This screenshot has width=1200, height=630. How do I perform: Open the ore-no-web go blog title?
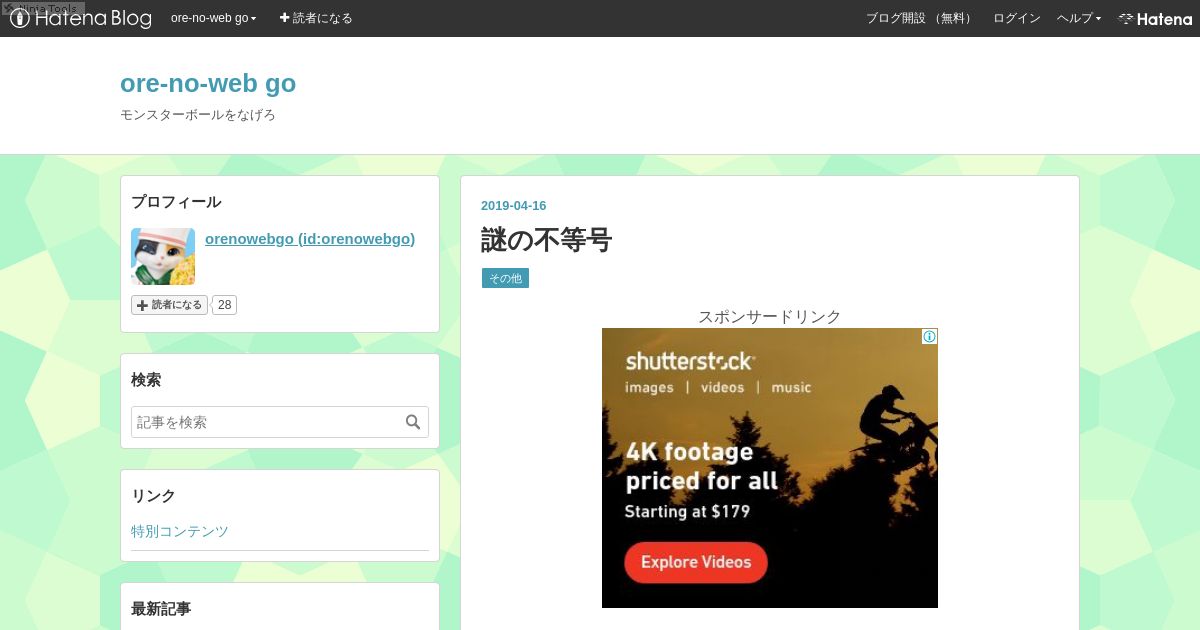point(208,83)
